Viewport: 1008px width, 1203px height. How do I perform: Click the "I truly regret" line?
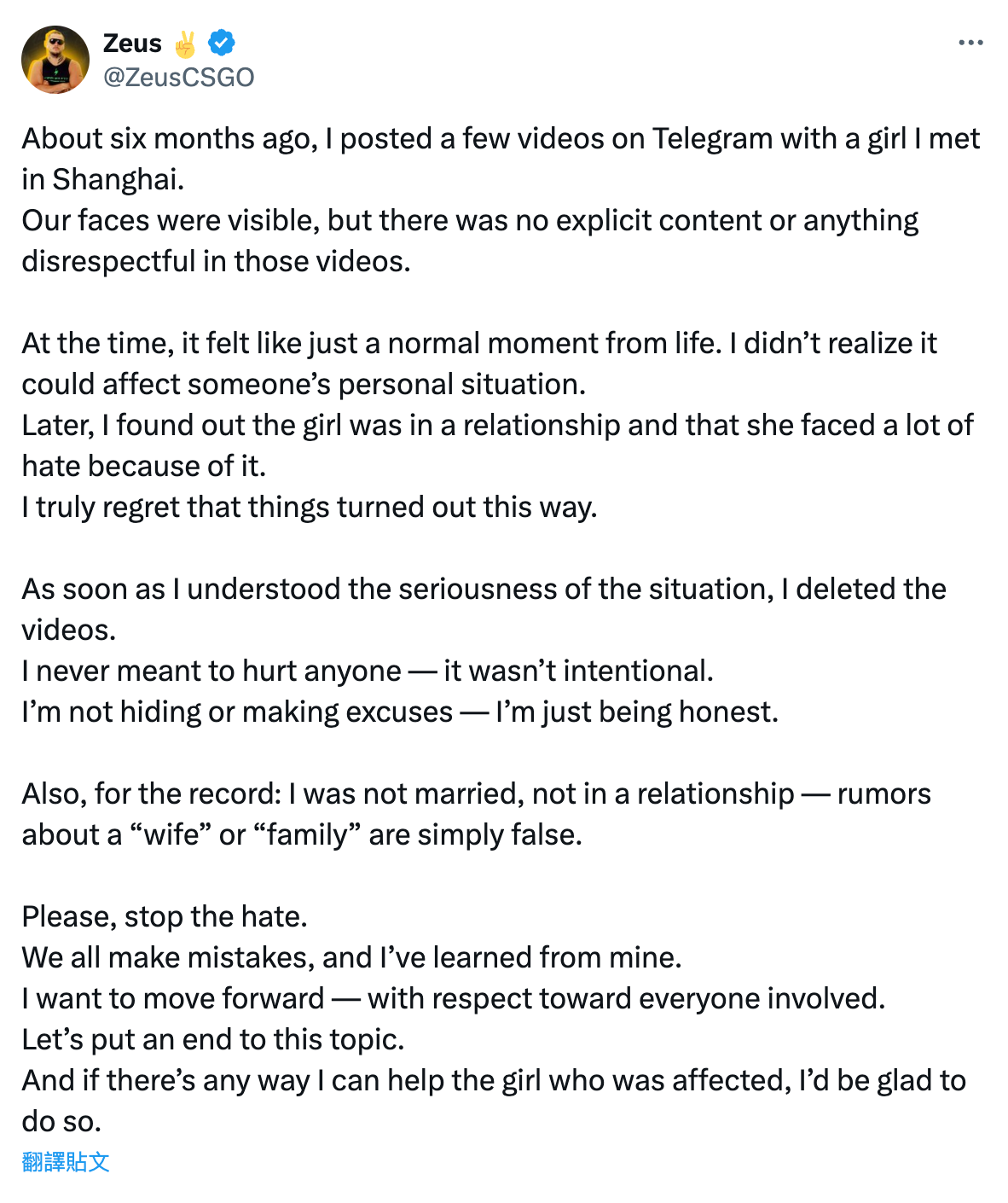coord(309,508)
